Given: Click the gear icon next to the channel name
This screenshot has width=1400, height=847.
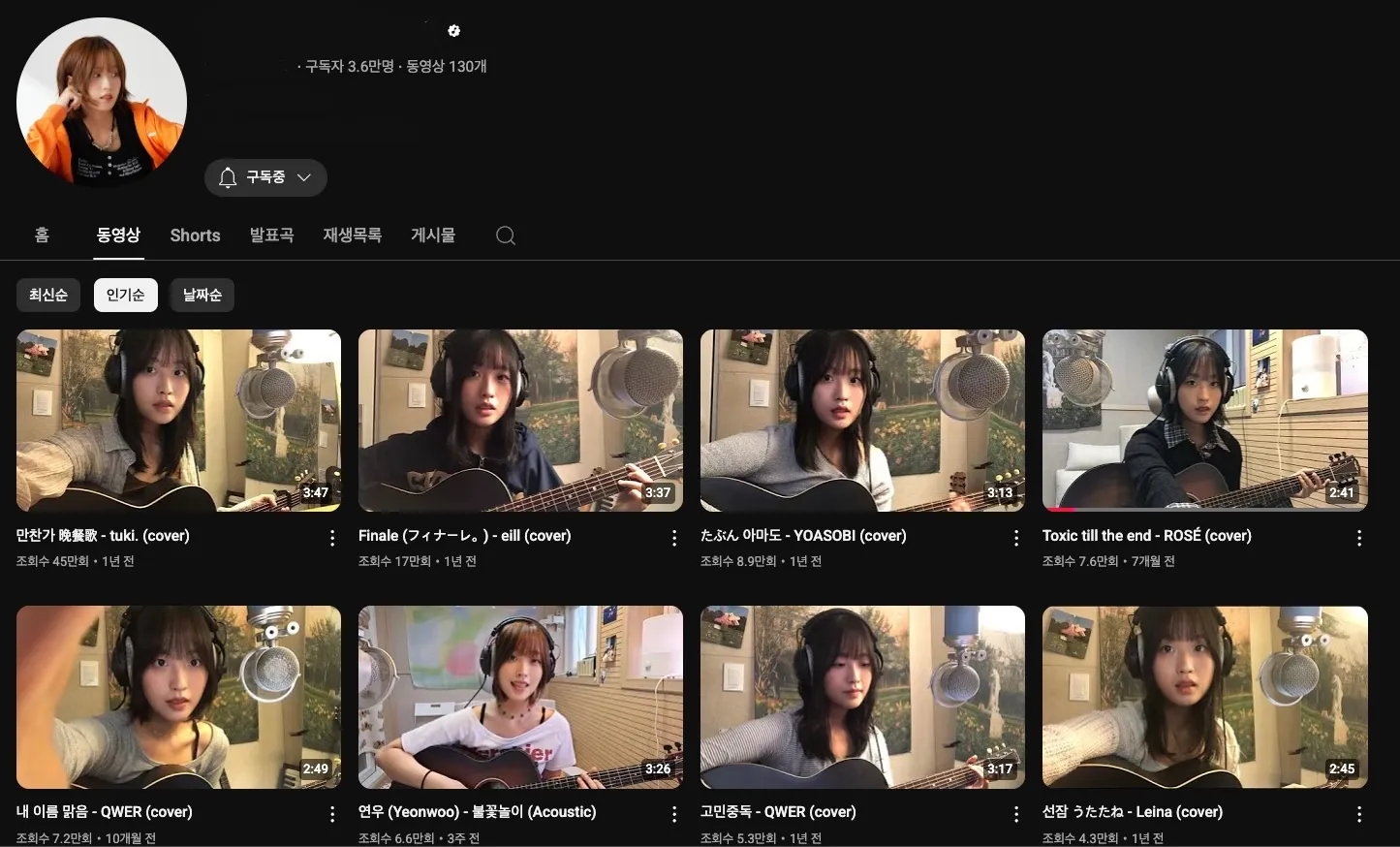Looking at the screenshot, I should click(453, 30).
